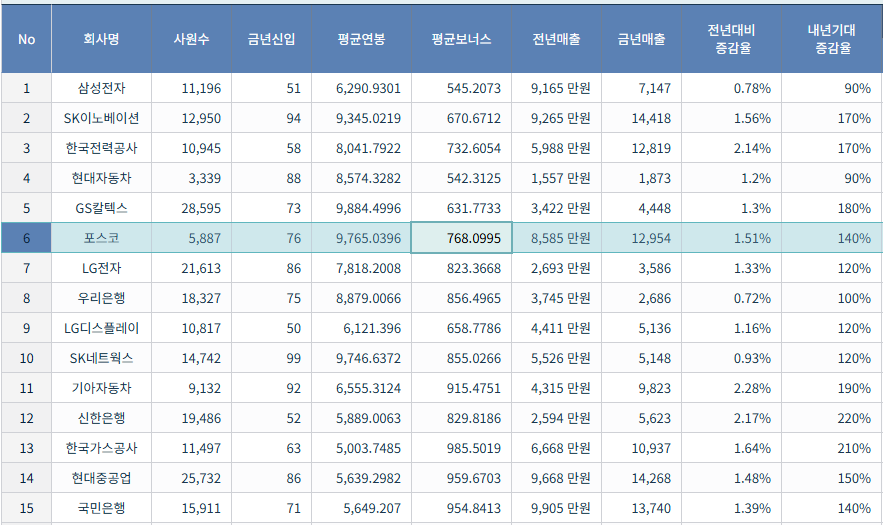Click the 11,196 employee count cell

pyautogui.click(x=191, y=88)
